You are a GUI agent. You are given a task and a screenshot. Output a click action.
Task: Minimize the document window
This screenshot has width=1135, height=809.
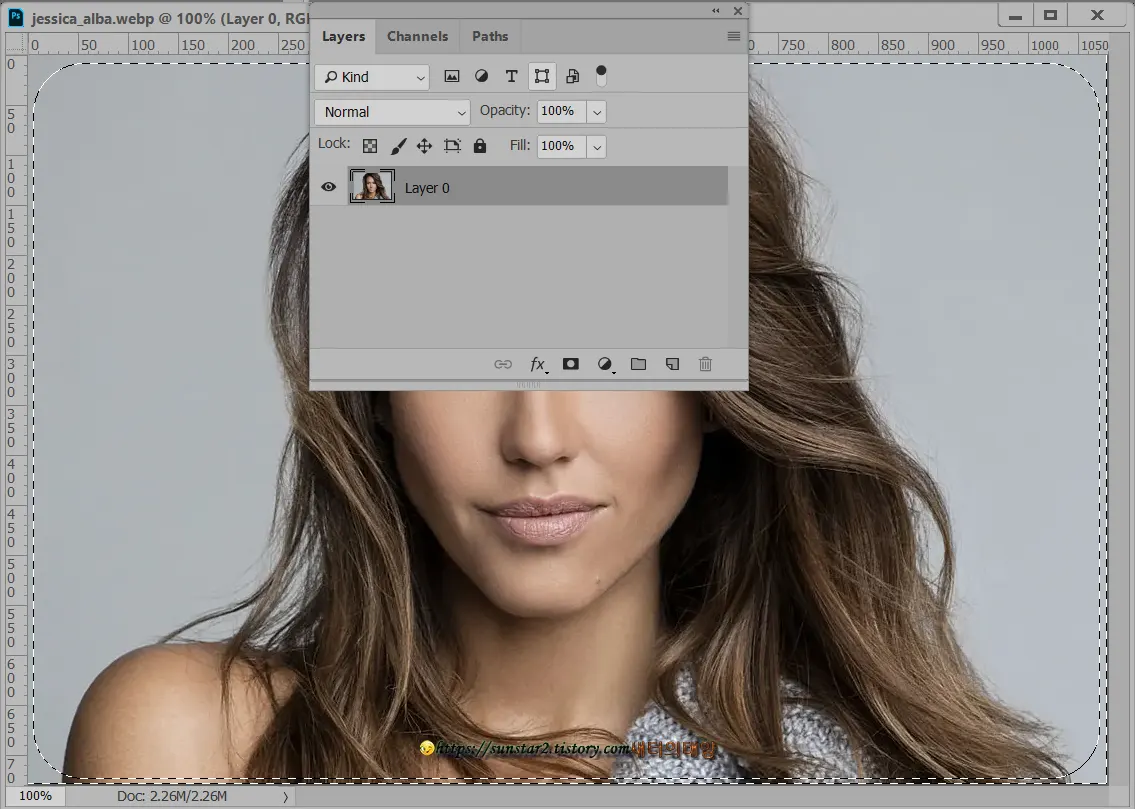1016,15
